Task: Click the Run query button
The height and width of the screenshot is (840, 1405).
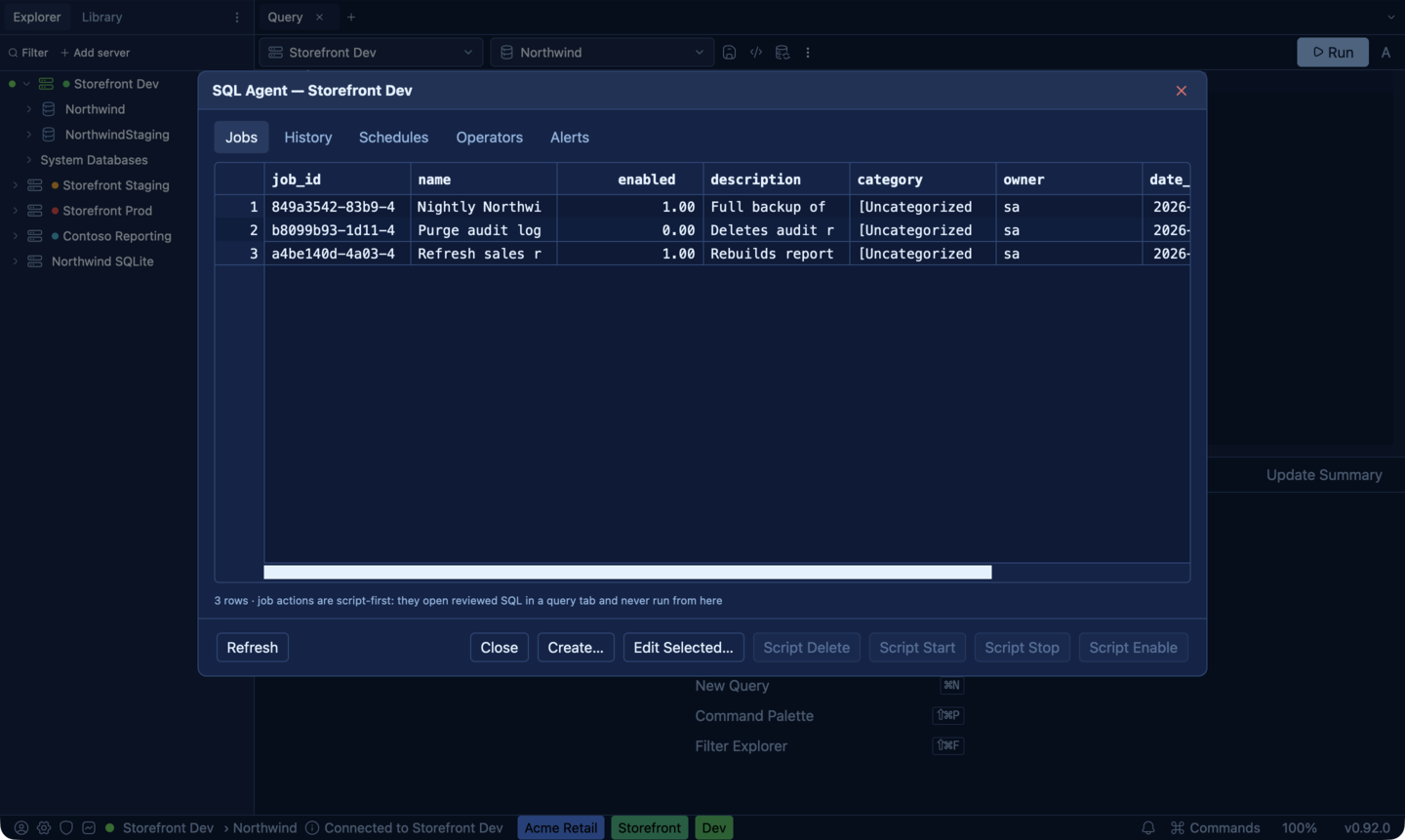Action: pyautogui.click(x=1333, y=53)
